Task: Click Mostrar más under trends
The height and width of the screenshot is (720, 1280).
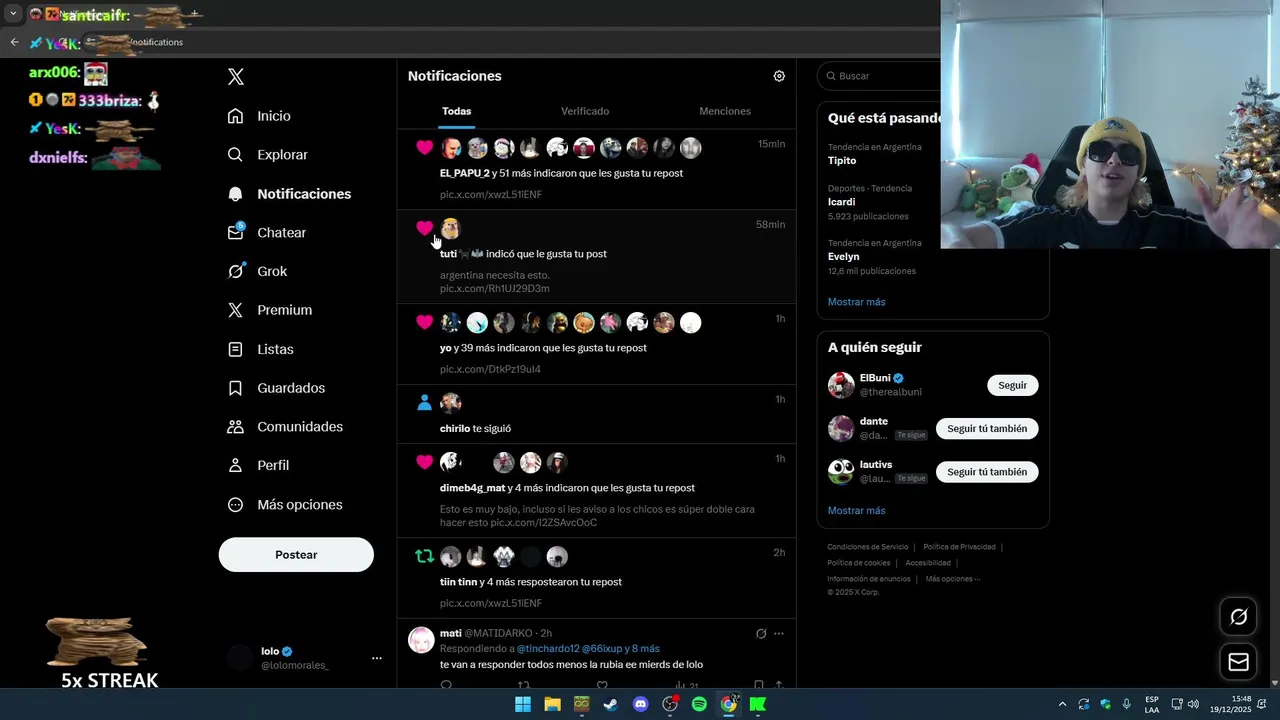Action: 856,302
